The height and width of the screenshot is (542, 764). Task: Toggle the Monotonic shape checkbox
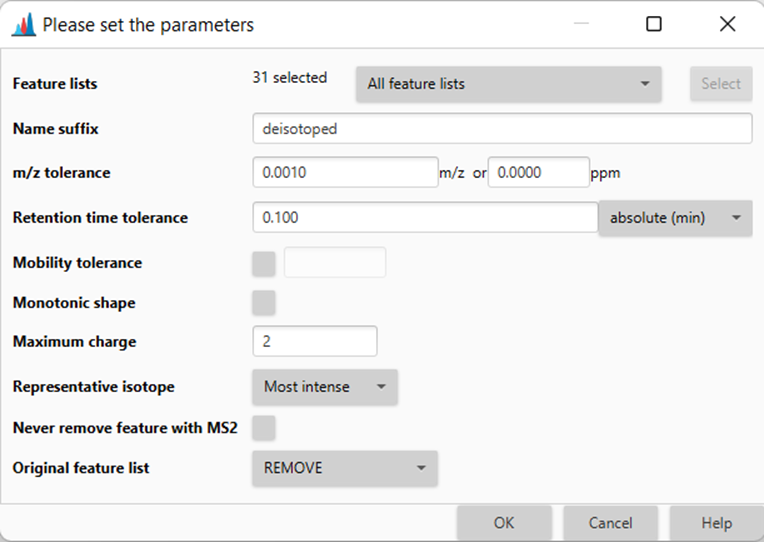[x=264, y=303]
